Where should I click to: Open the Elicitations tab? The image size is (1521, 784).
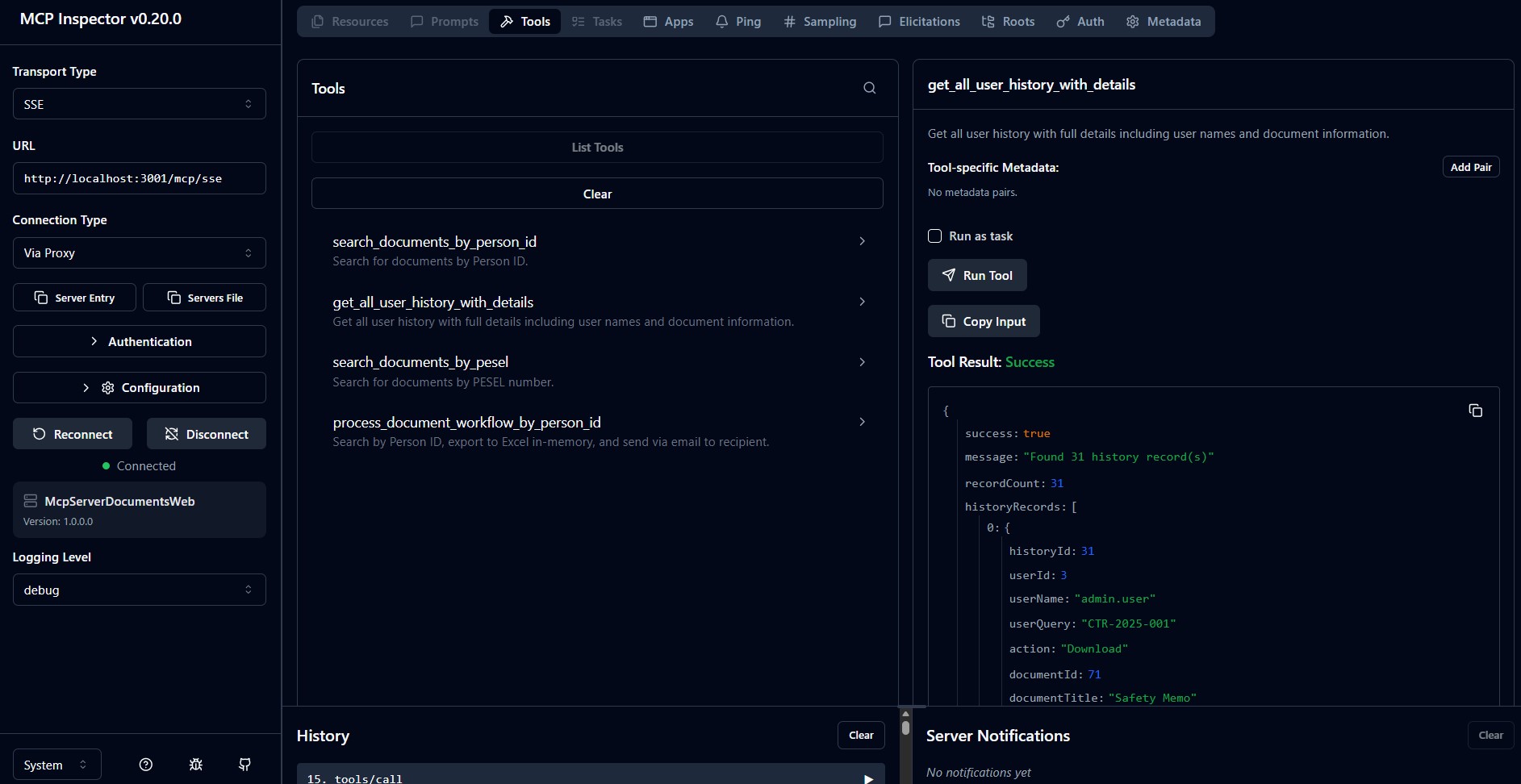pyautogui.click(x=919, y=22)
